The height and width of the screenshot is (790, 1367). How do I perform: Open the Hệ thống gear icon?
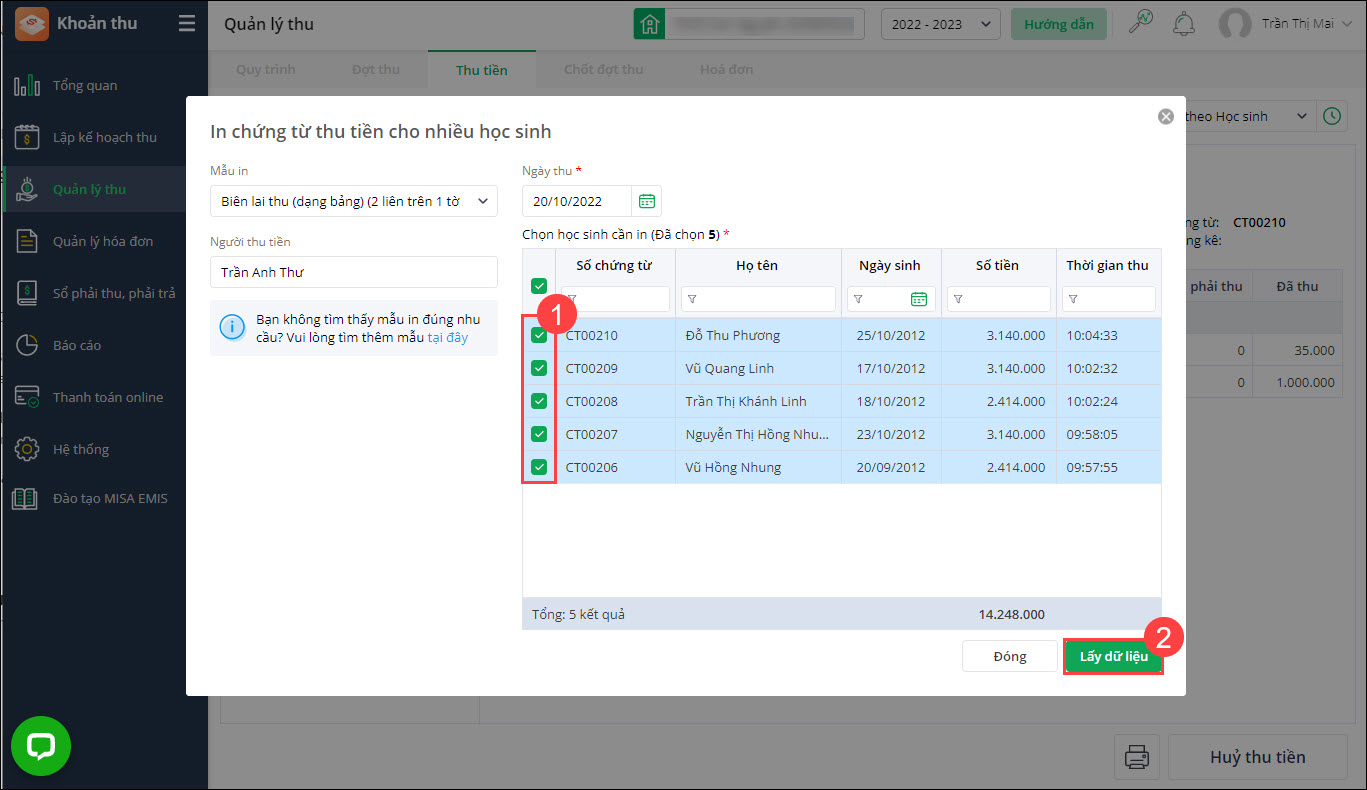coord(27,449)
